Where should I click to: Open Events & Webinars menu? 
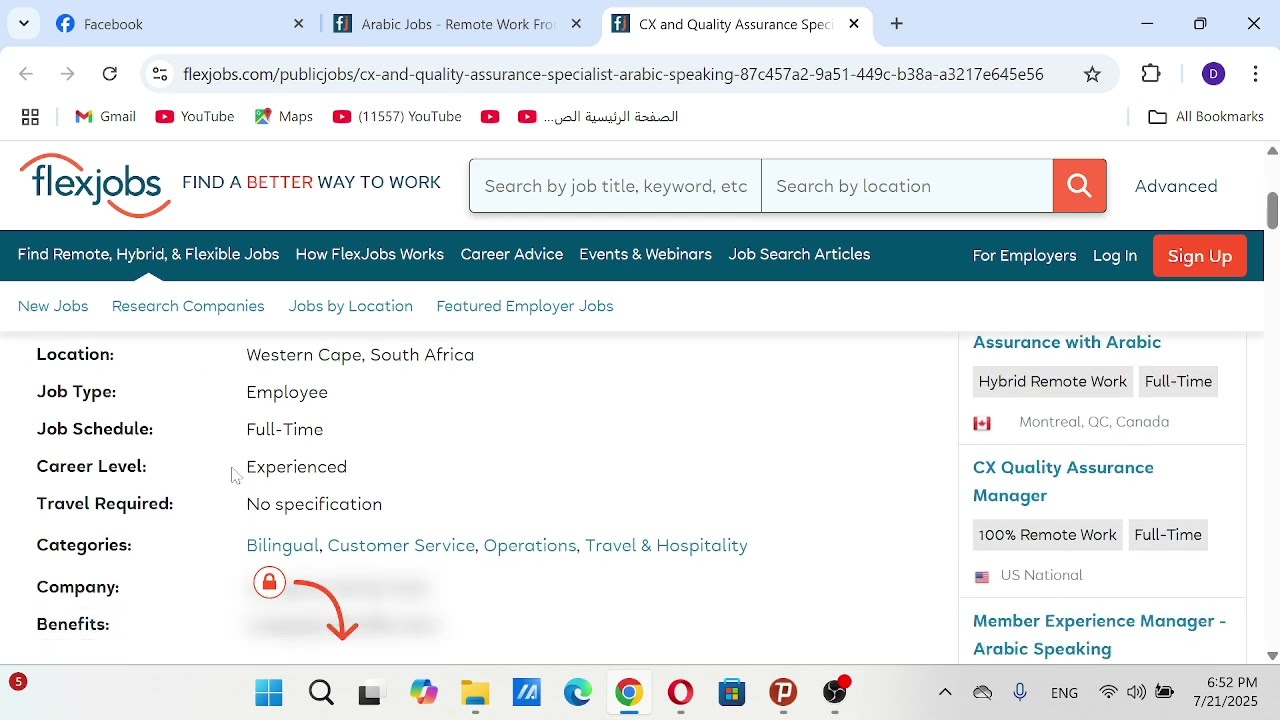point(646,255)
